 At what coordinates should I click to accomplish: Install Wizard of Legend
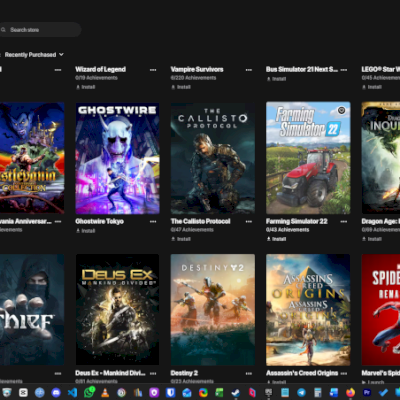click(x=86, y=87)
